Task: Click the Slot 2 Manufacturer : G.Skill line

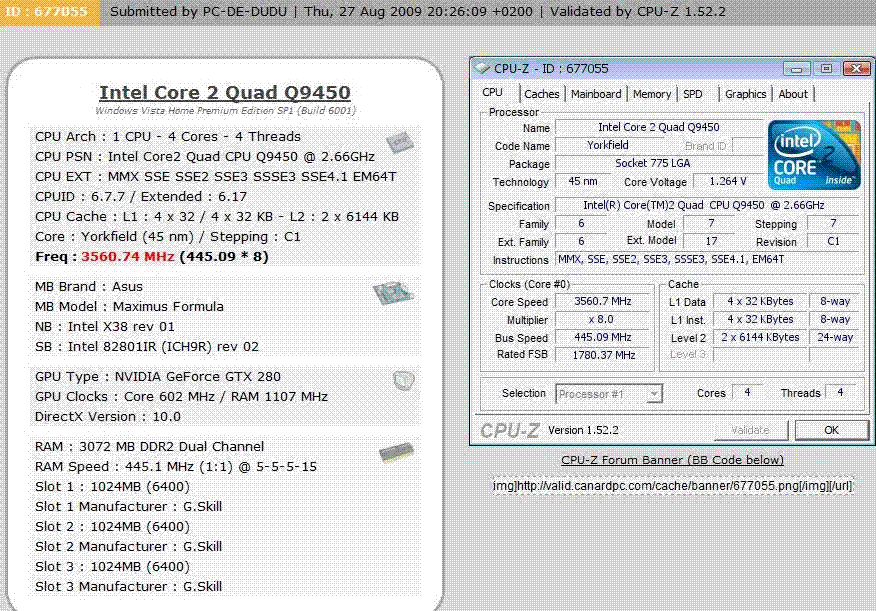Action: (128, 547)
